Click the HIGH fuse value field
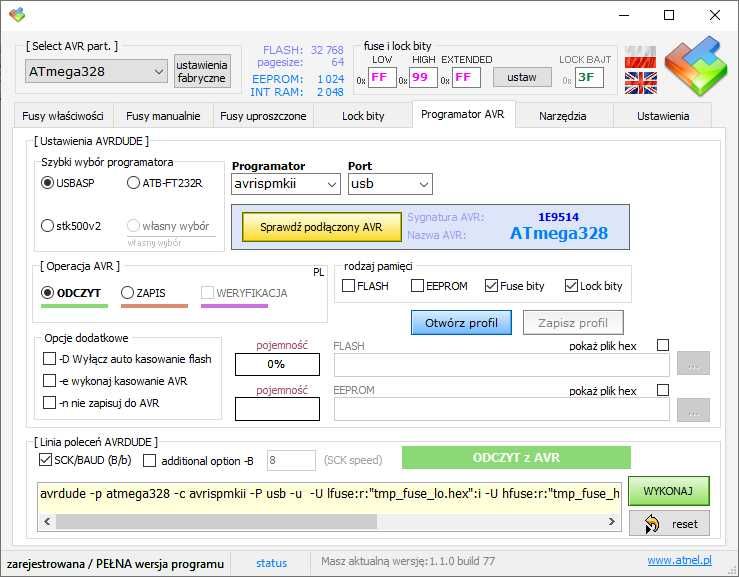Screen dimensions: 739x577 coord(423,77)
